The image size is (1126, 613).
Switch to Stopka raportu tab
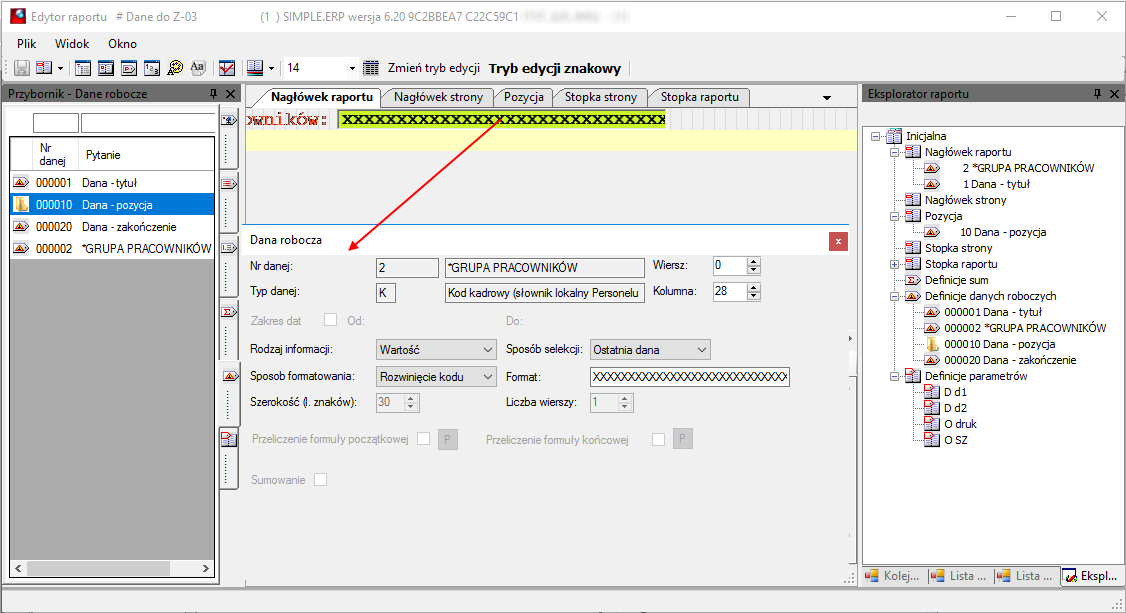tap(699, 97)
